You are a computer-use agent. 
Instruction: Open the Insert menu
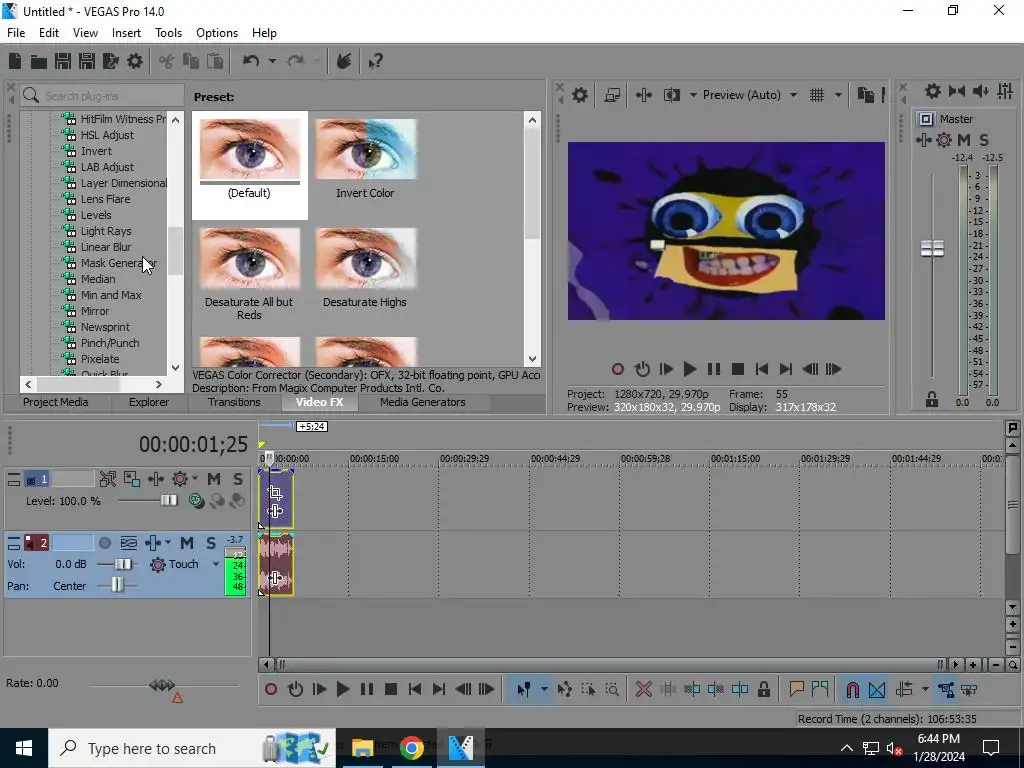126,33
